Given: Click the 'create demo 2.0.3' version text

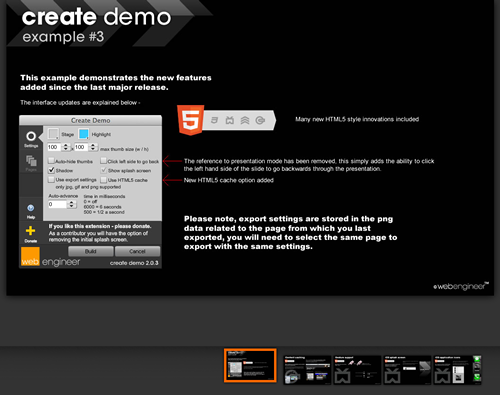Looking at the screenshot, I should pos(134,263).
